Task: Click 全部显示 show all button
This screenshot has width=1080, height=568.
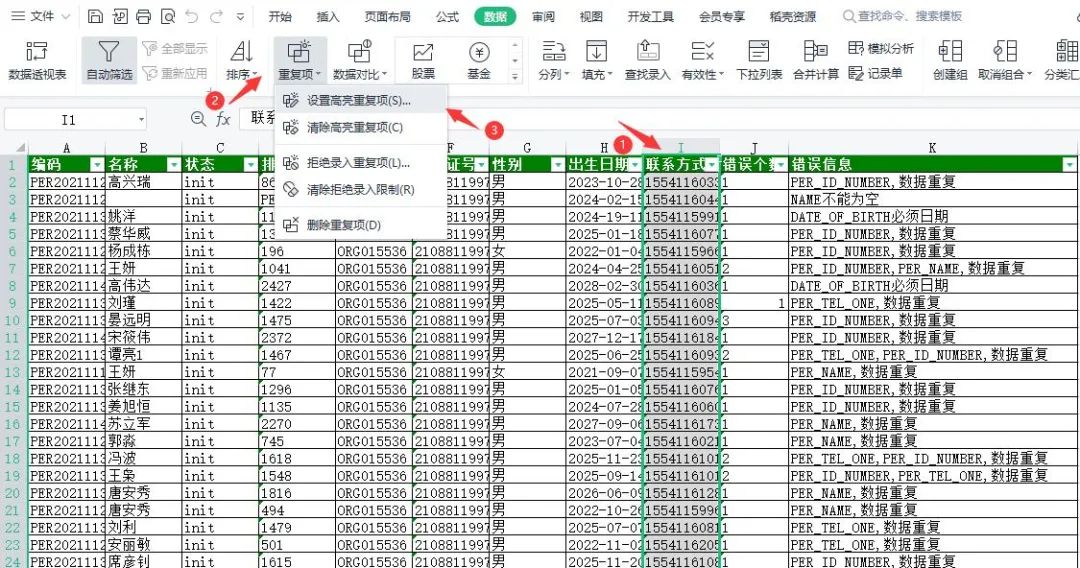Action: (x=175, y=48)
